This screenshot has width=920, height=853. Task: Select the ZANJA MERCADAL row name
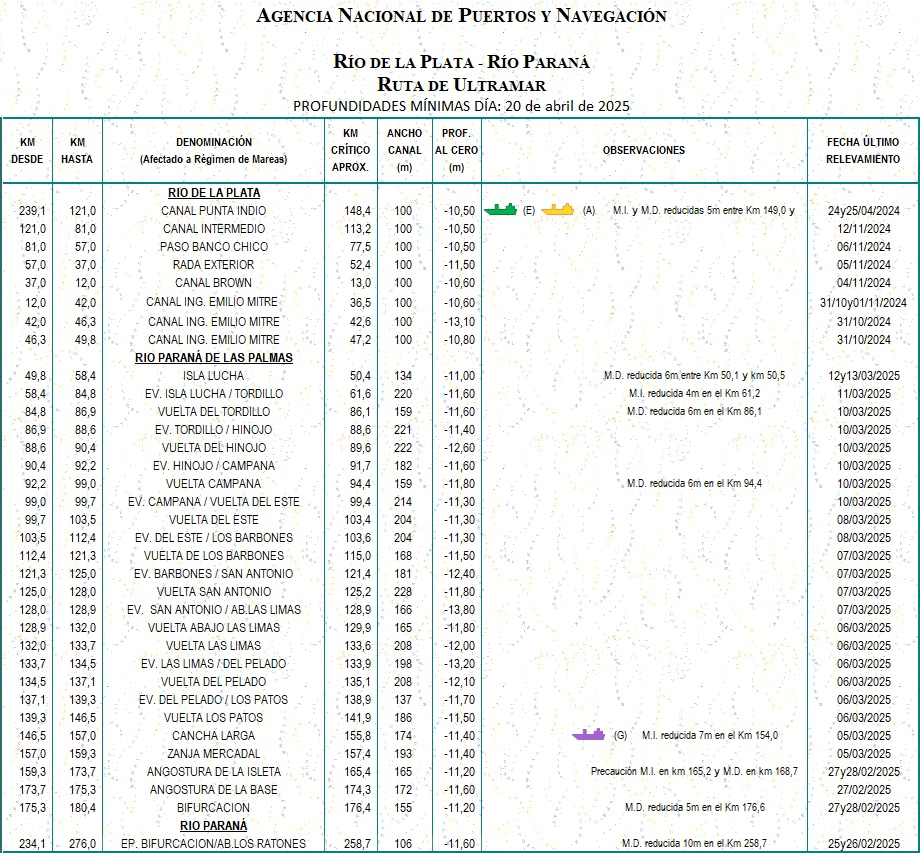tap(214, 754)
